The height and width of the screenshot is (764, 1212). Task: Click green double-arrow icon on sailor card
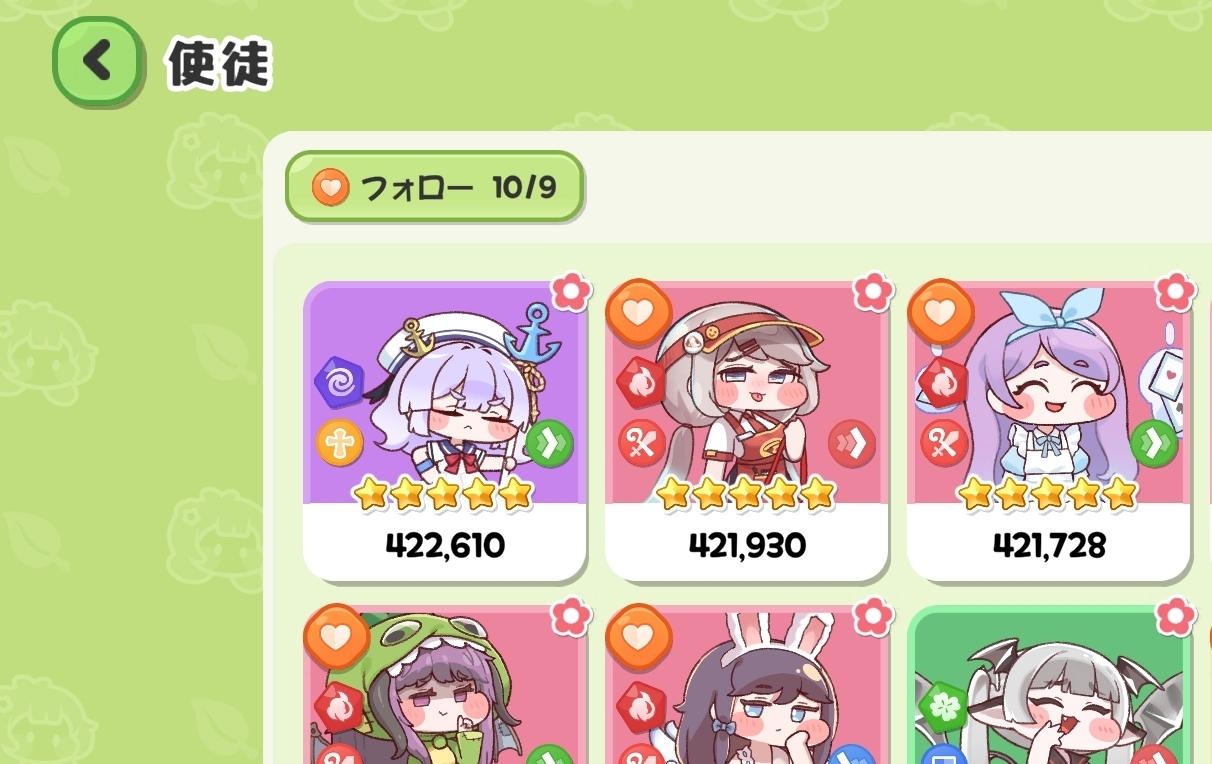(x=550, y=443)
